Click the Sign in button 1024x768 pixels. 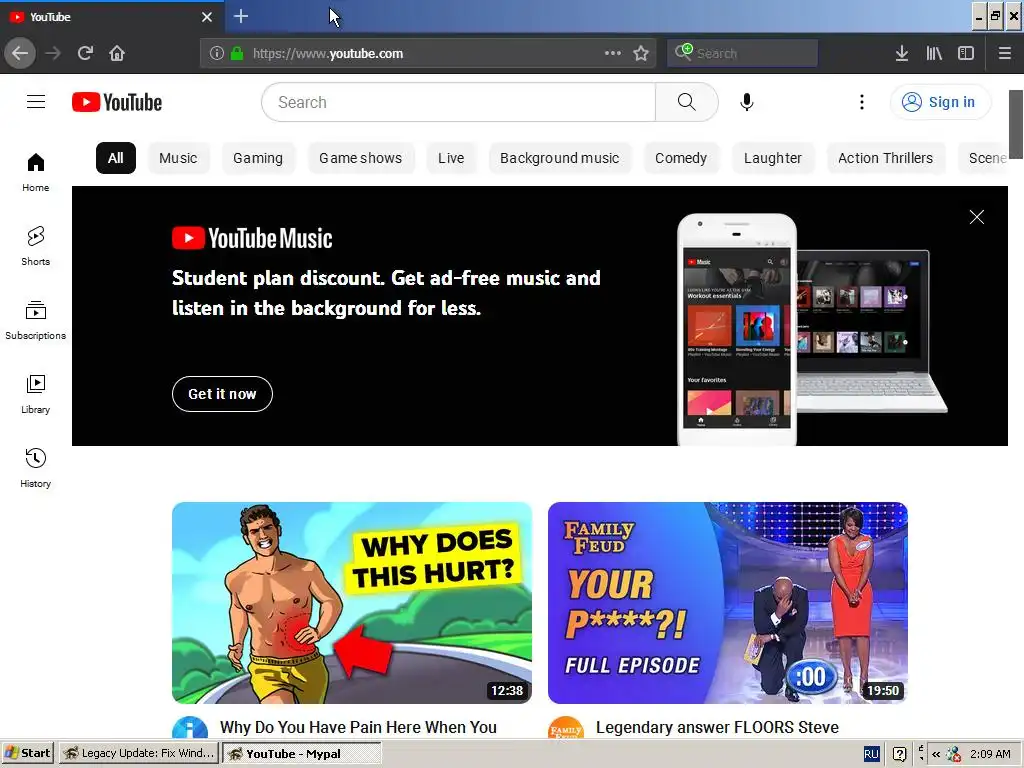[940, 102]
